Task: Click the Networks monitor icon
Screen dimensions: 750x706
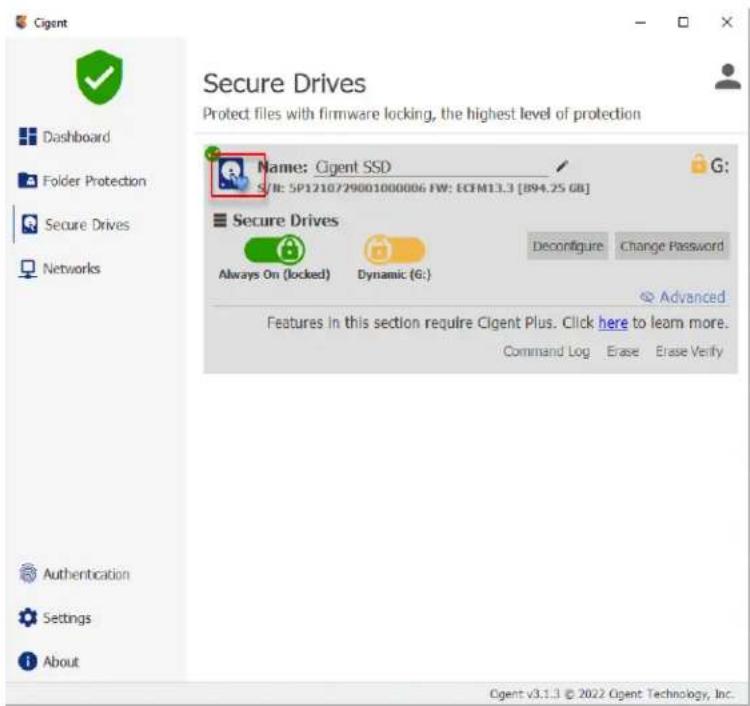Action: 27,268
